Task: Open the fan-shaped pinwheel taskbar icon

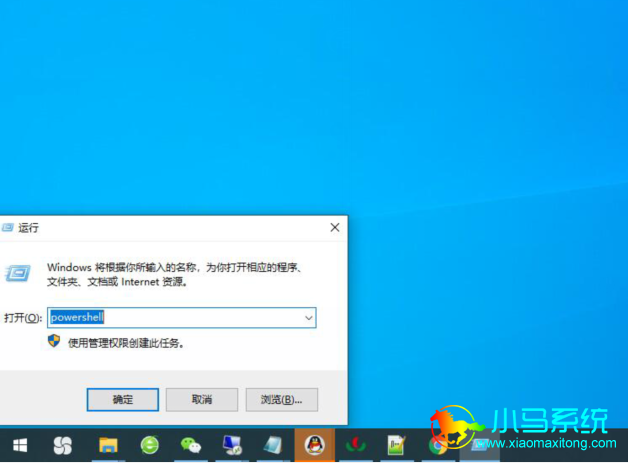Action: (x=63, y=445)
